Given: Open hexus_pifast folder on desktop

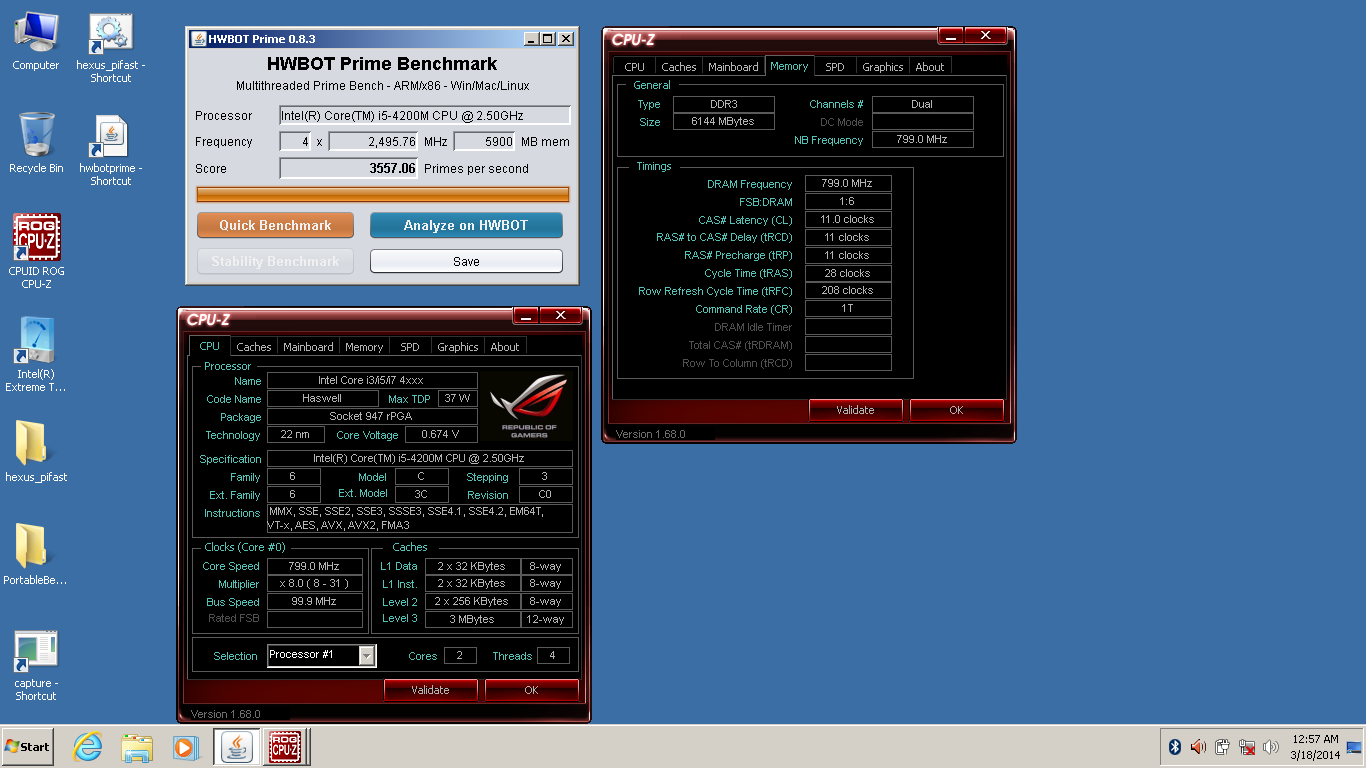Looking at the screenshot, I should 36,451.
